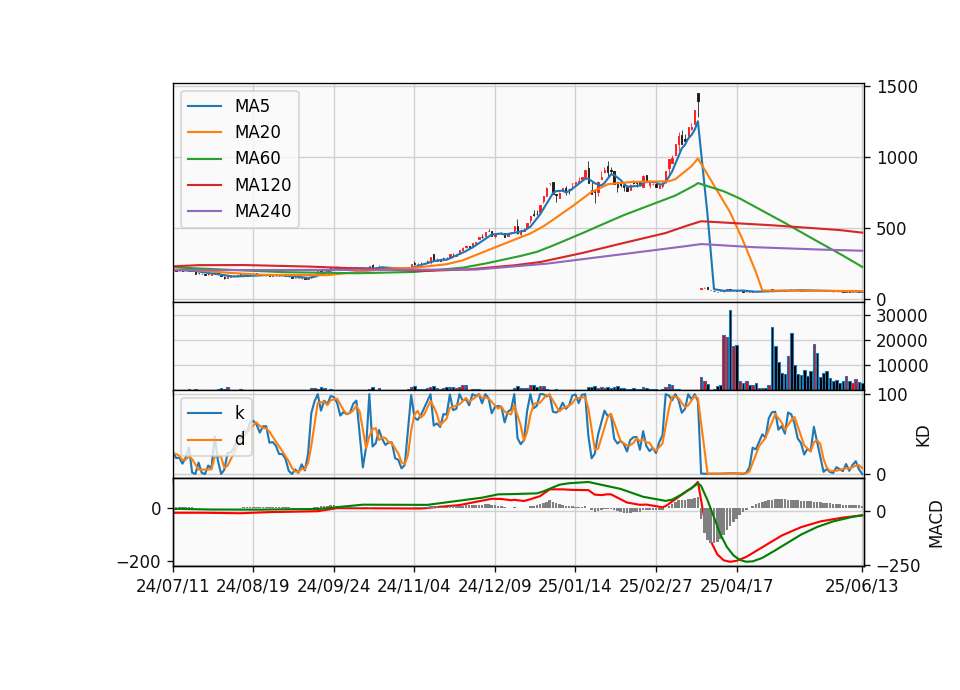The height and width of the screenshot is (690, 960).
Task: Click the orange MA20 legend line sample
Action: [x=204, y=132]
